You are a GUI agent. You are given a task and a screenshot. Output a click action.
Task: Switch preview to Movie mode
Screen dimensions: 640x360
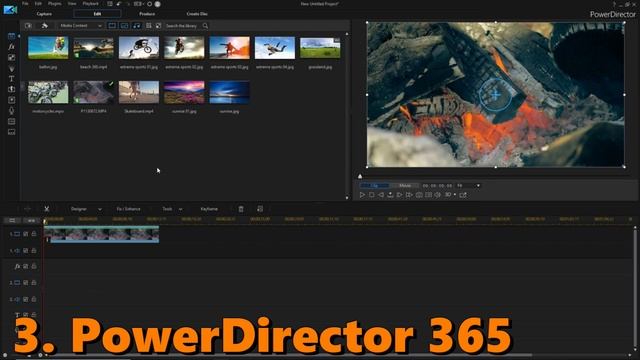(x=405, y=186)
